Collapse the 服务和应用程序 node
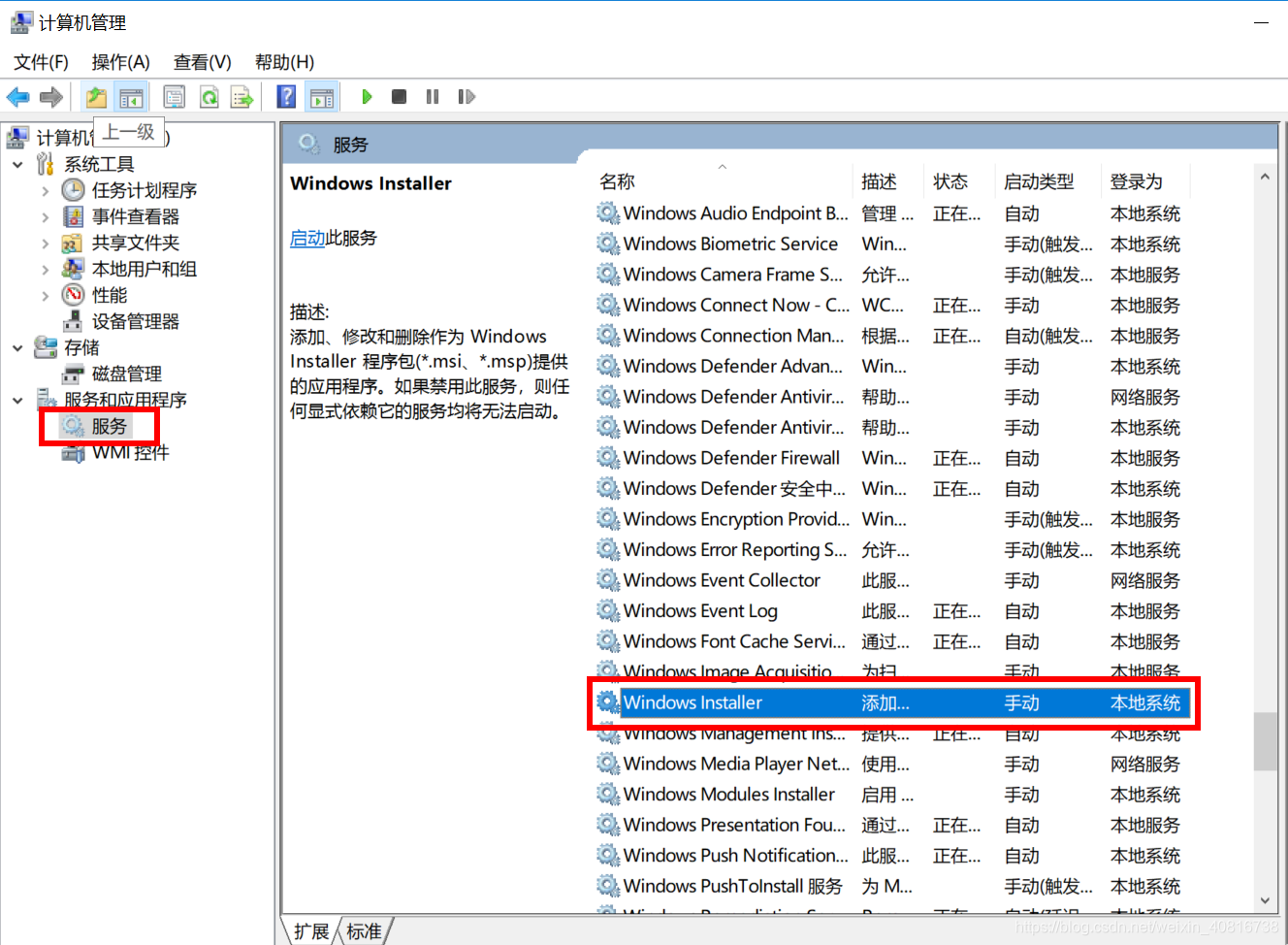The image size is (1288, 945). click(17, 400)
